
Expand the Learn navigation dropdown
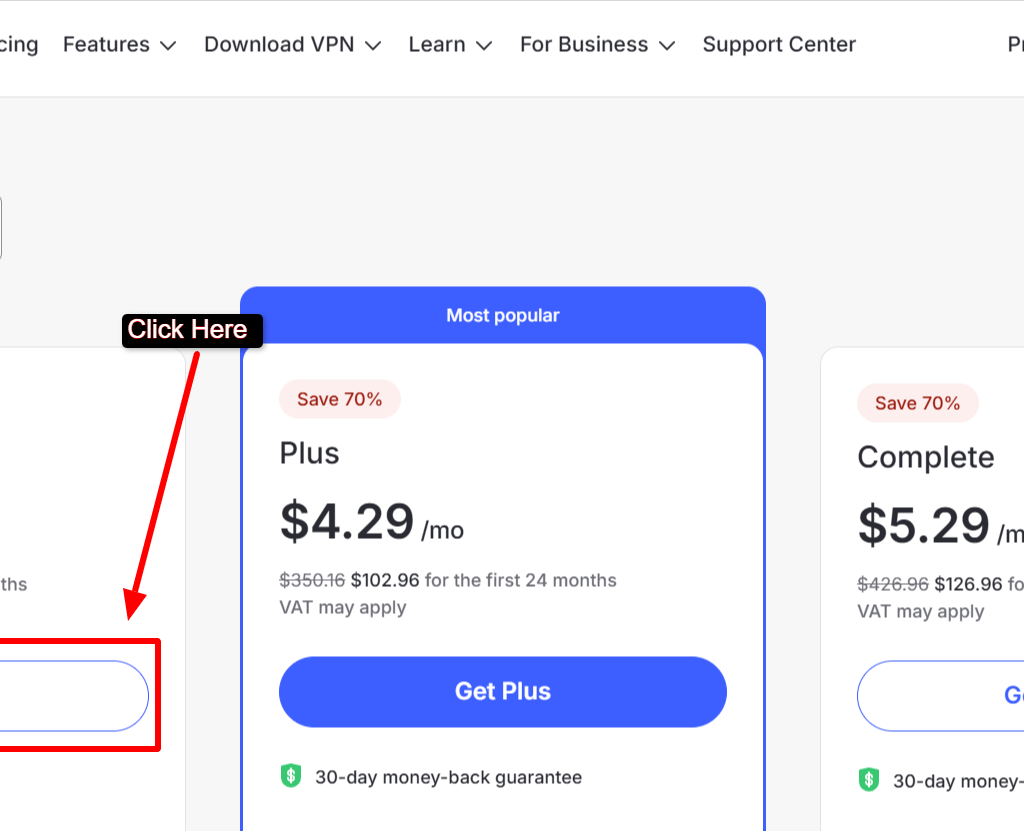449,44
